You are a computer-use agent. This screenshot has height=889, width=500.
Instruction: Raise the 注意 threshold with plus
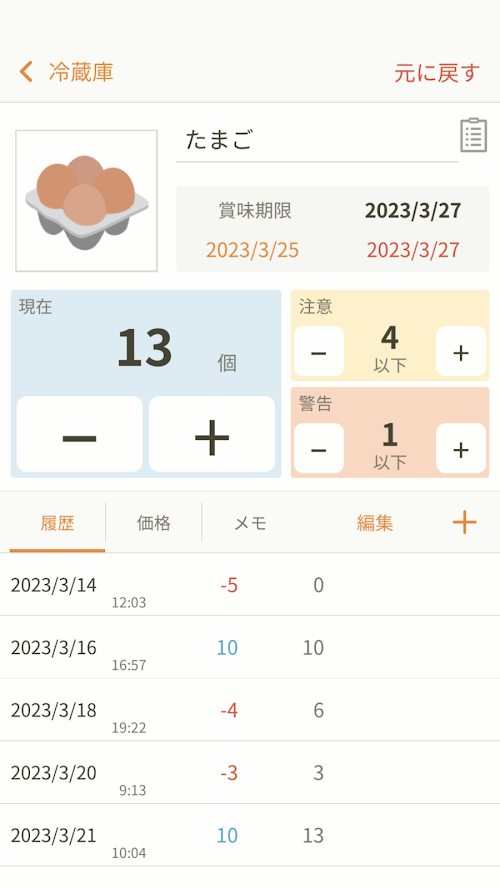[x=461, y=352]
